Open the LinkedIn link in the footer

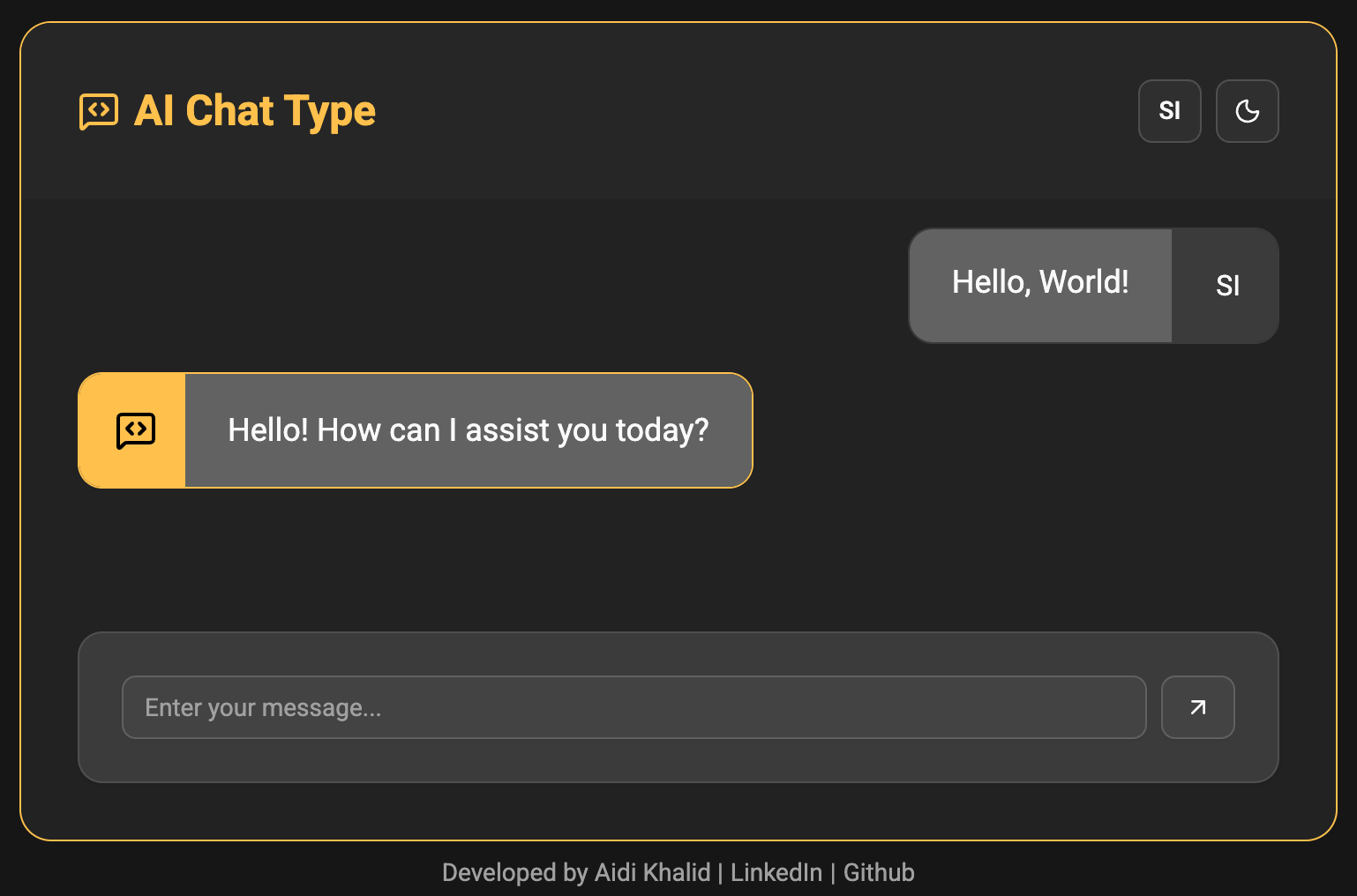[x=776, y=872]
